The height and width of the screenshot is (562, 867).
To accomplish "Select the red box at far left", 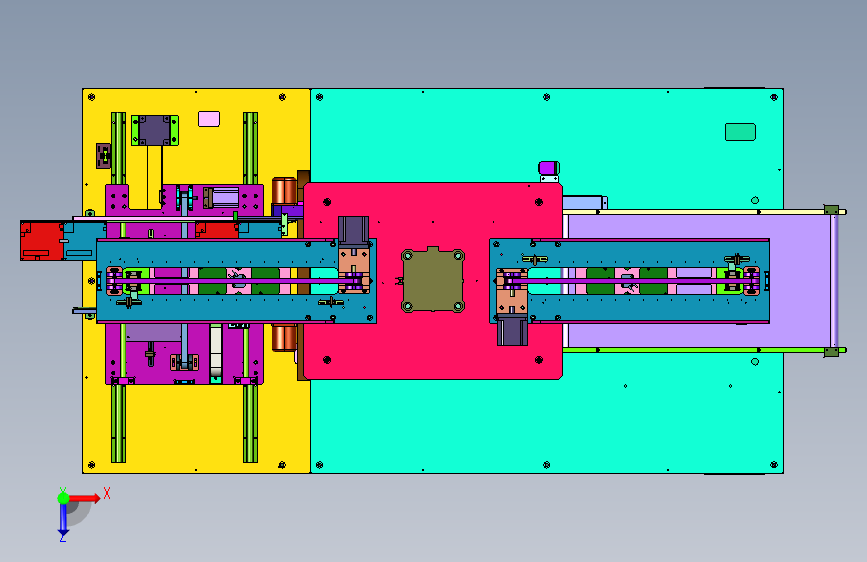I will (42, 241).
